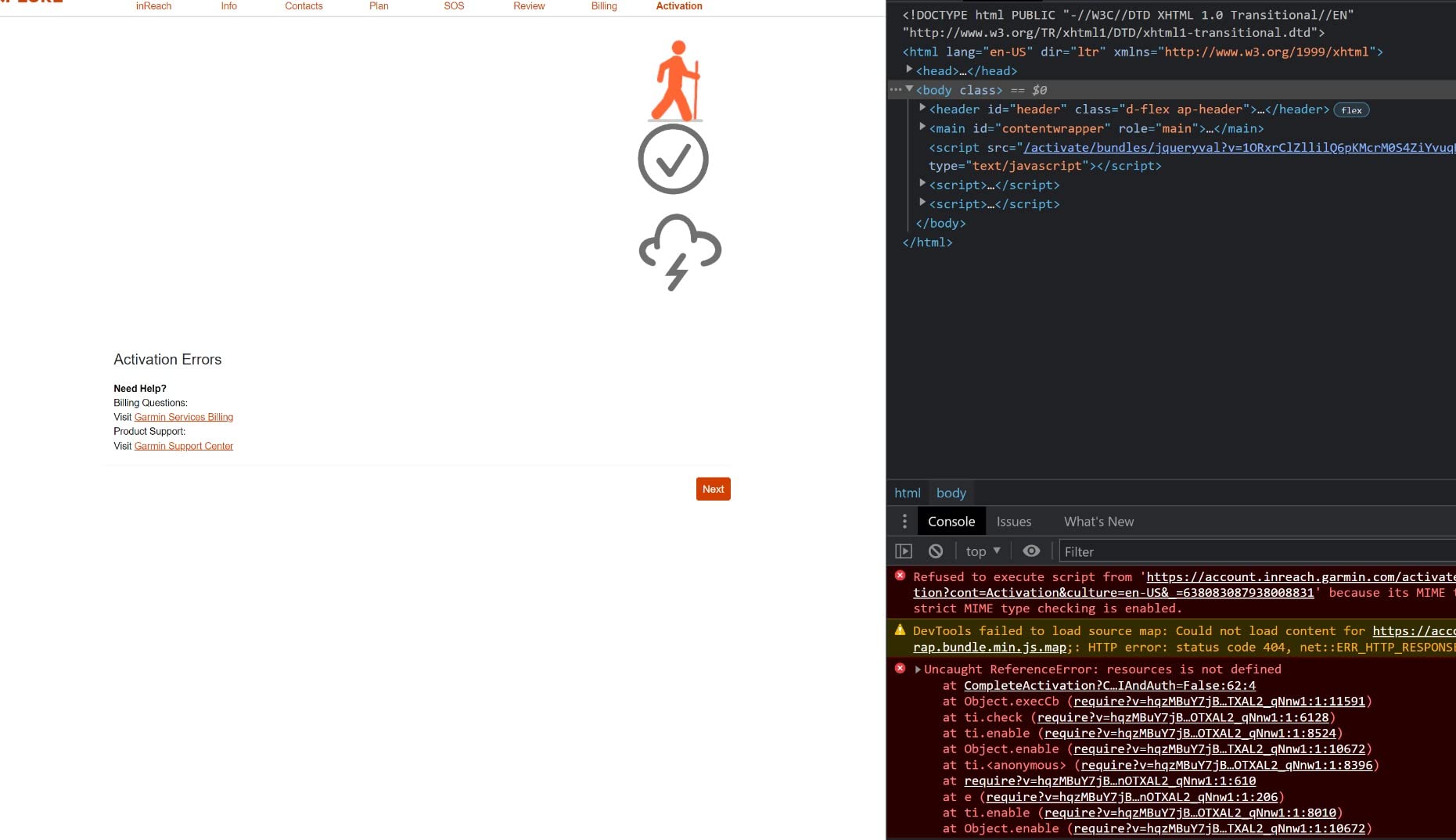Click the console Filter input field
The height and width of the screenshot is (840, 1456).
1256,551
